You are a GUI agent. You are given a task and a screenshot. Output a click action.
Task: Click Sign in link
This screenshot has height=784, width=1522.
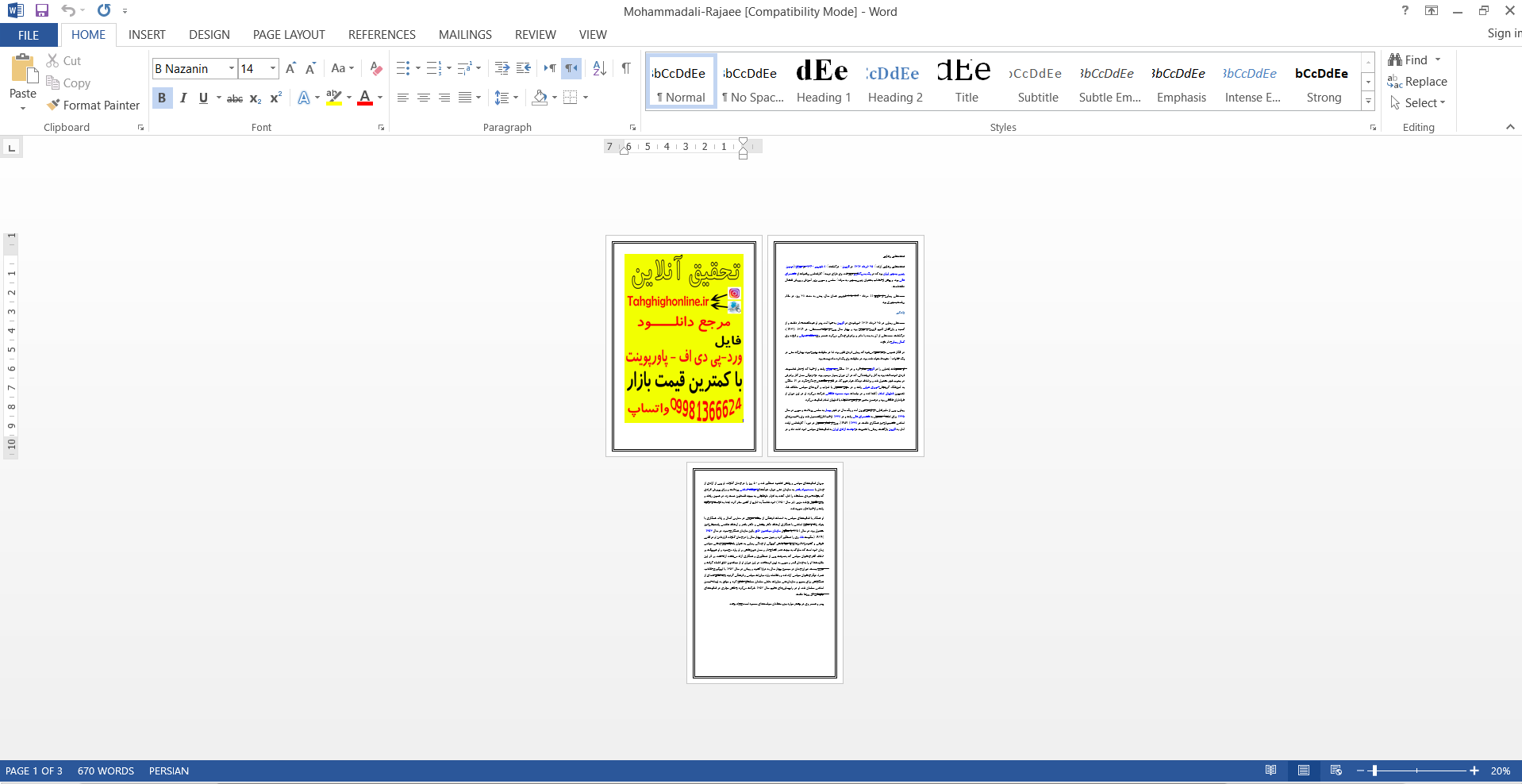pos(1504,33)
